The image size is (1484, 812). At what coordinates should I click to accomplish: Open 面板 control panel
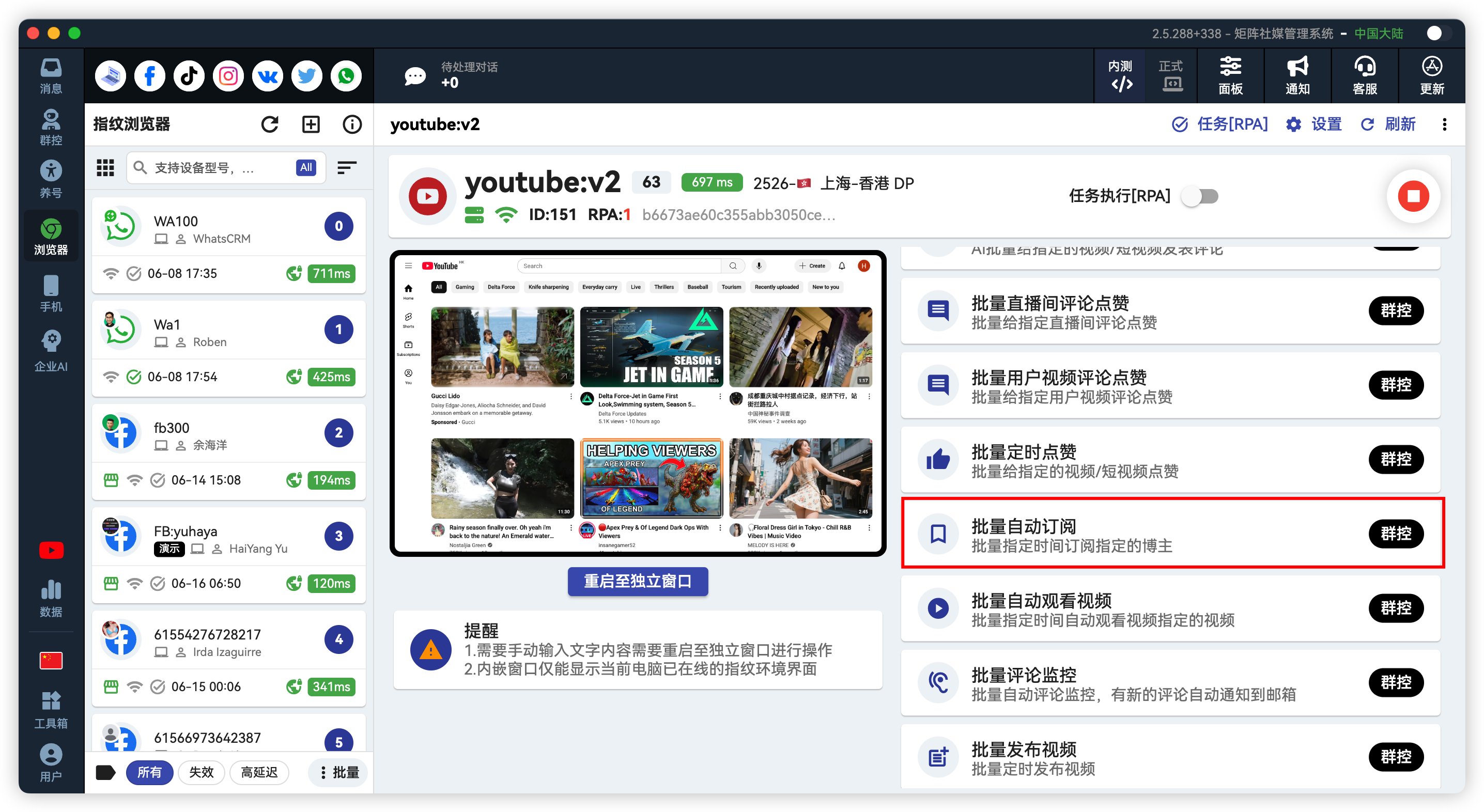pyautogui.click(x=1230, y=75)
